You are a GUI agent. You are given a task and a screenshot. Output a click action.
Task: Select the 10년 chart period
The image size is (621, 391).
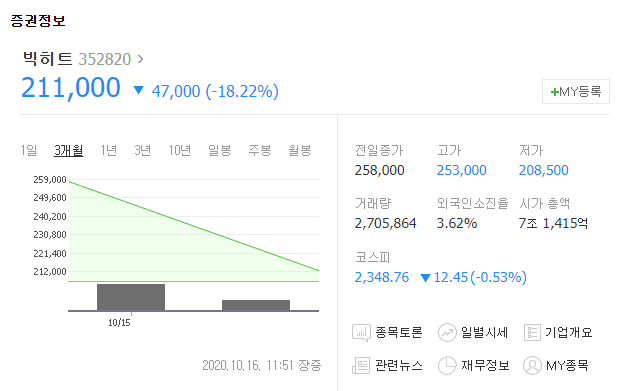(x=180, y=151)
